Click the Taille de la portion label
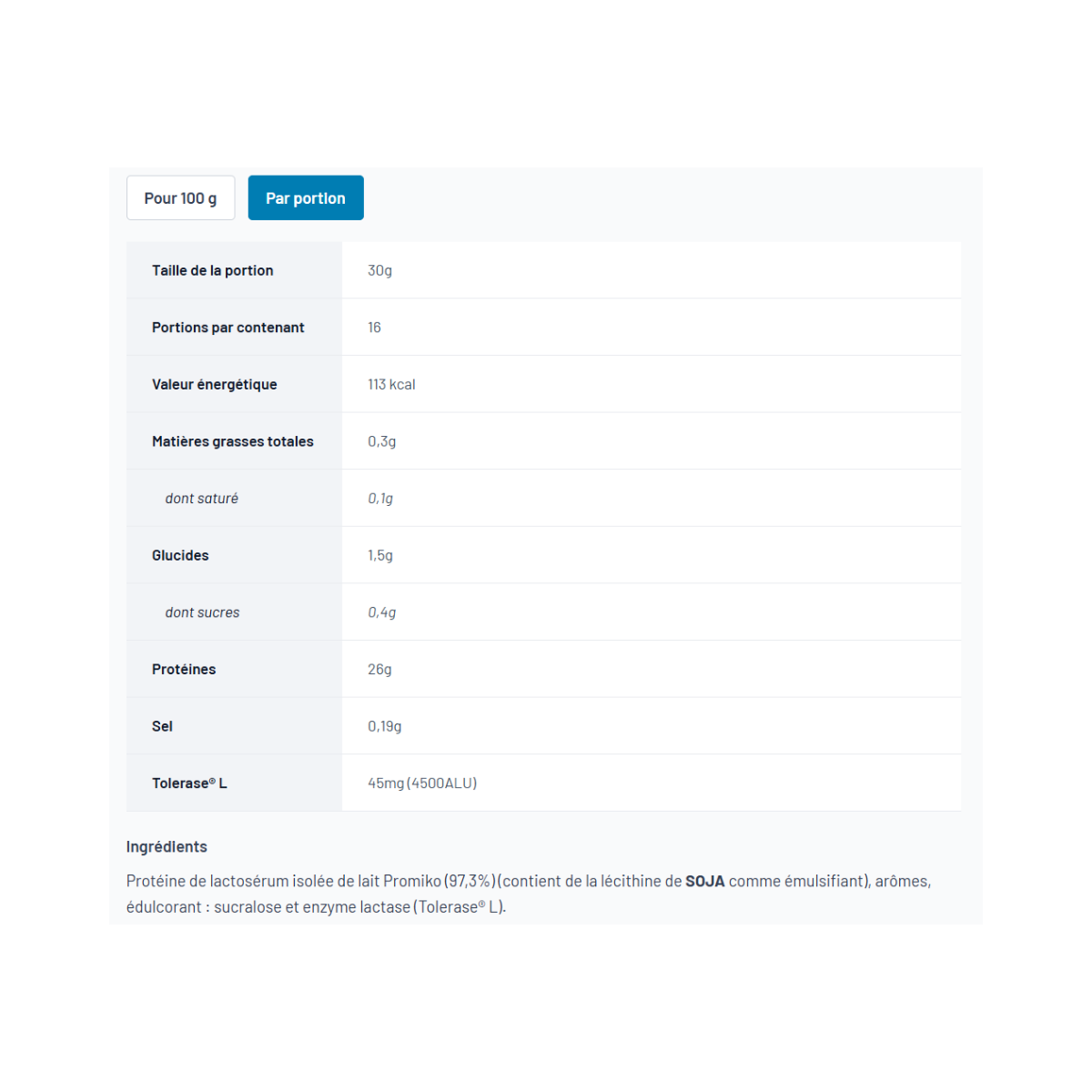 click(x=213, y=270)
